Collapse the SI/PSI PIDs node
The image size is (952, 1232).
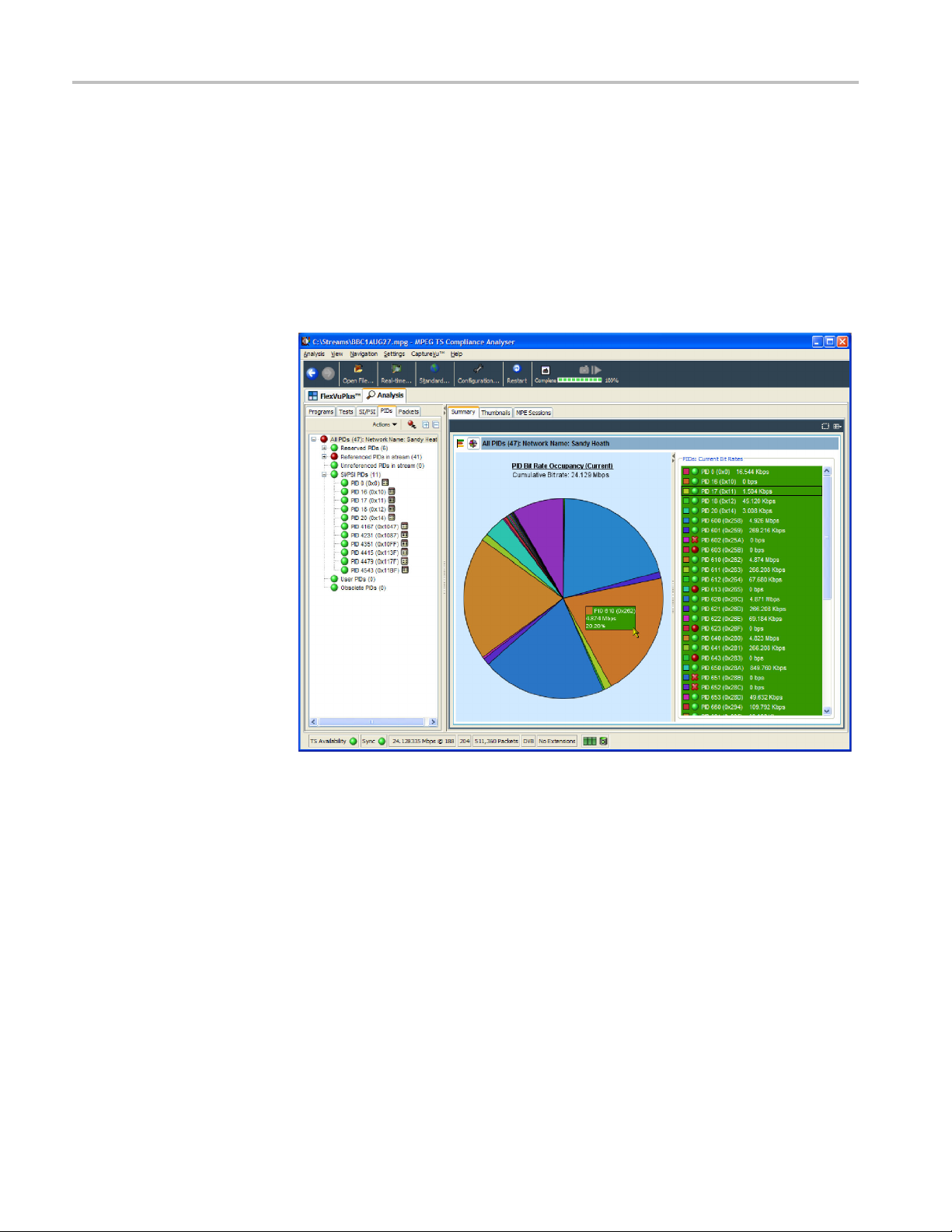click(324, 474)
